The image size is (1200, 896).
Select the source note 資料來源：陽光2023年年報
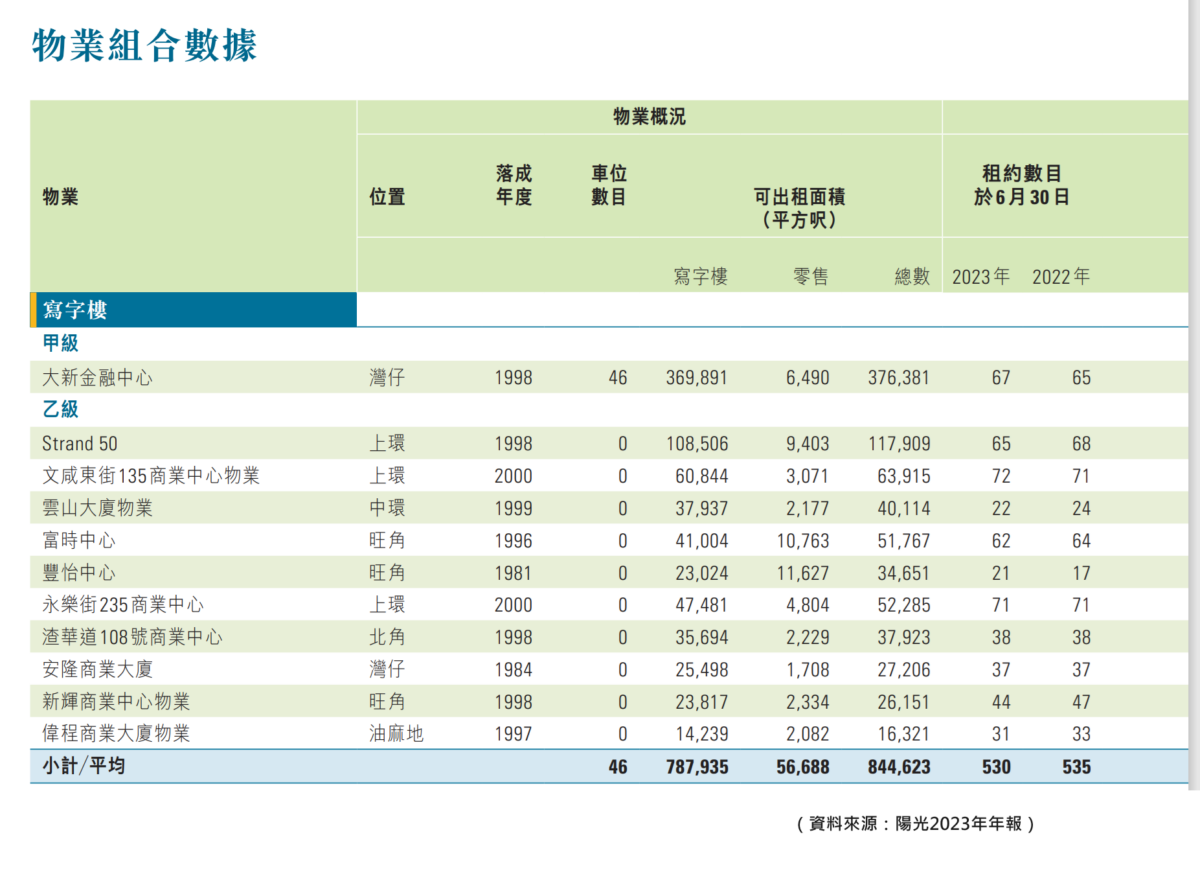pyautogui.click(x=915, y=822)
